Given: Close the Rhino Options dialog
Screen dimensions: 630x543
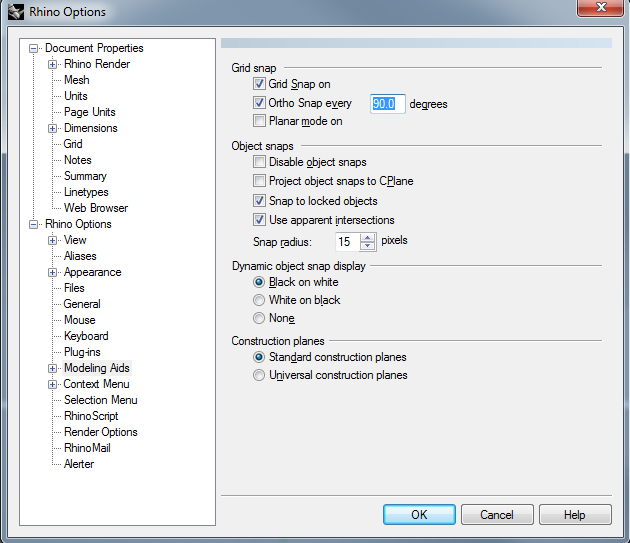Looking at the screenshot, I should click(601, 7).
